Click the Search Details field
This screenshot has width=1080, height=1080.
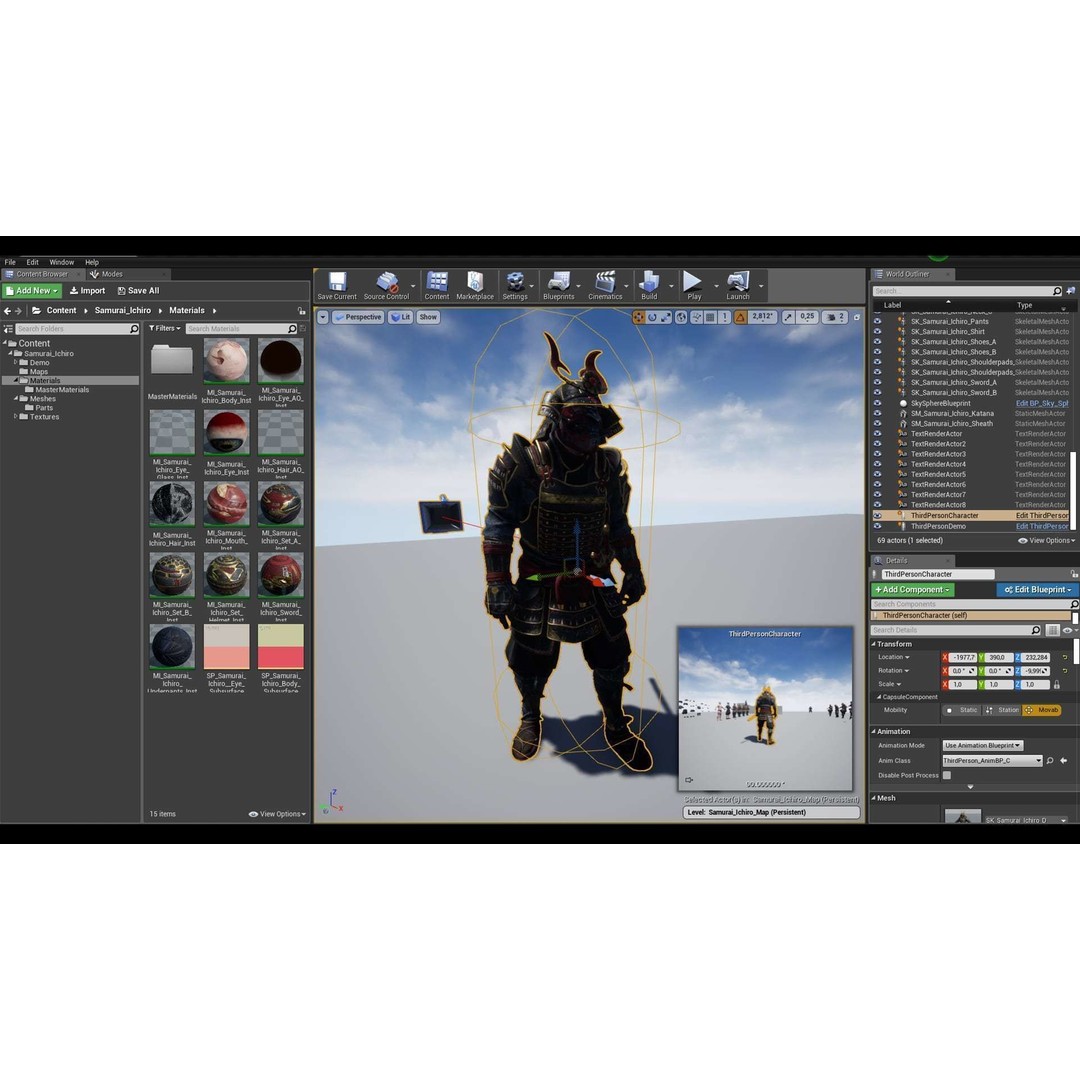pos(956,630)
